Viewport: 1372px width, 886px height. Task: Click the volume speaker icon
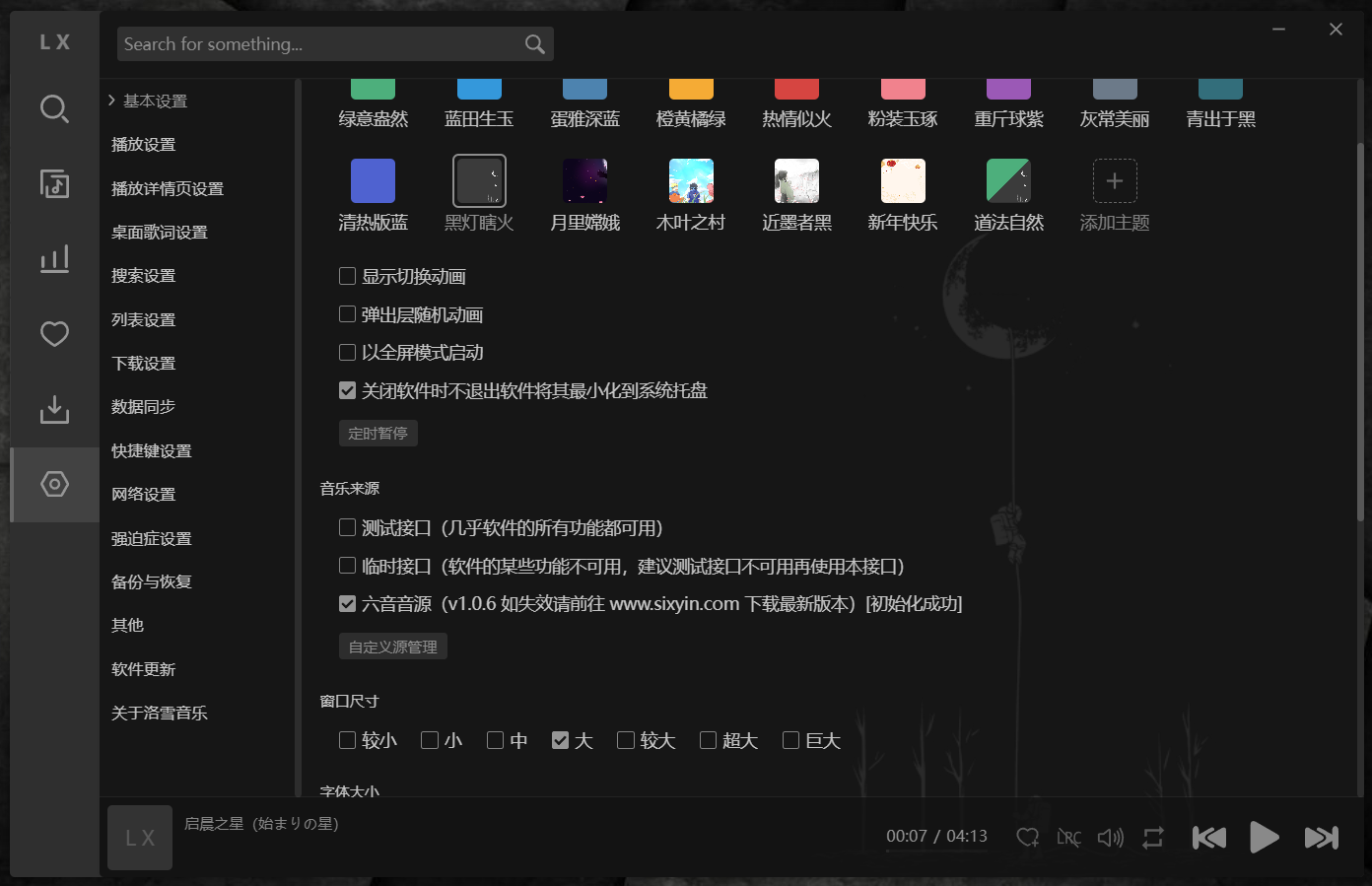[x=1111, y=837]
